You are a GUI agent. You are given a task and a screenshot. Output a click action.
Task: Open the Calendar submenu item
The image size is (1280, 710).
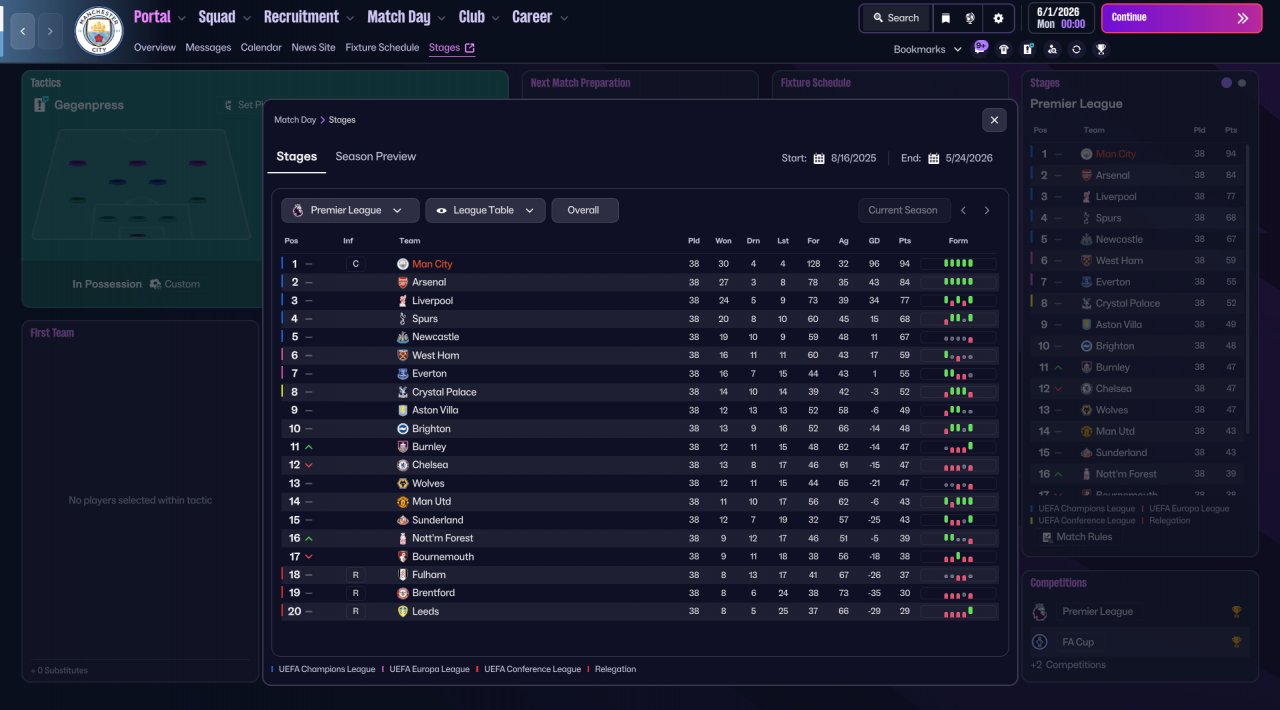coord(261,47)
